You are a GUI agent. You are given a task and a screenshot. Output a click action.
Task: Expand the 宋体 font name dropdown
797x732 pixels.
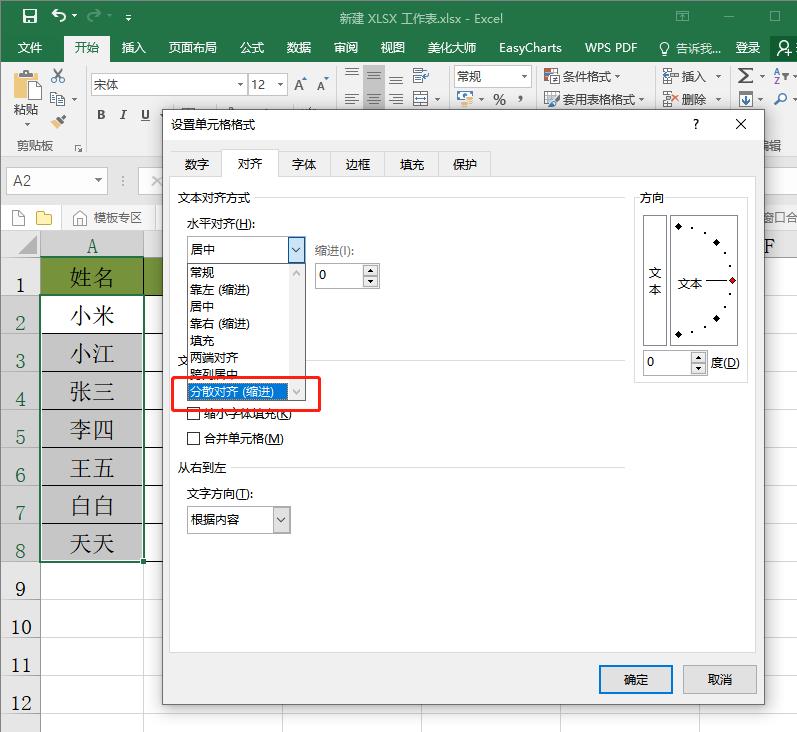click(240, 84)
